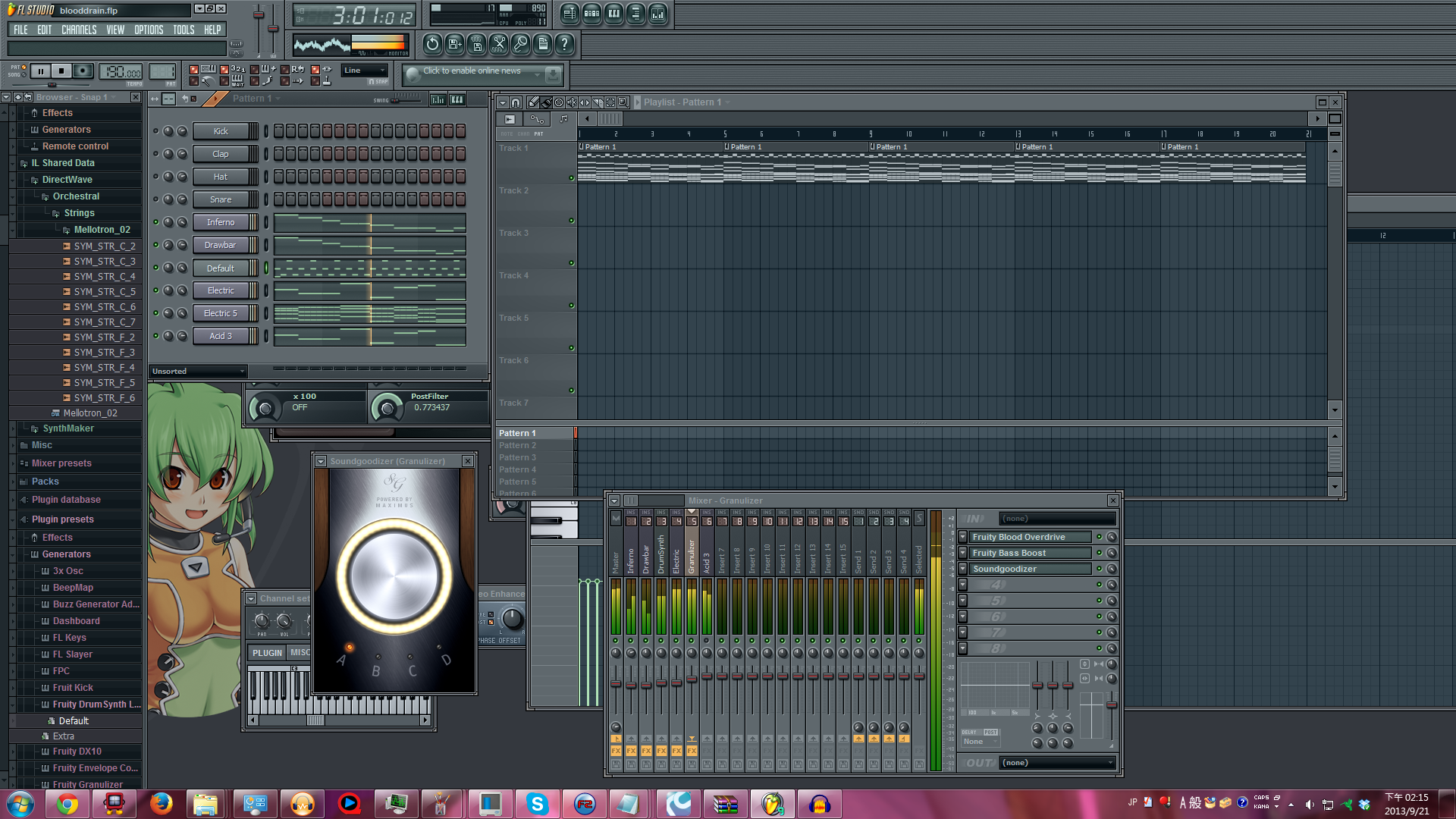Click the tempo display field
The width and height of the screenshot is (1456, 819).
tap(121, 72)
